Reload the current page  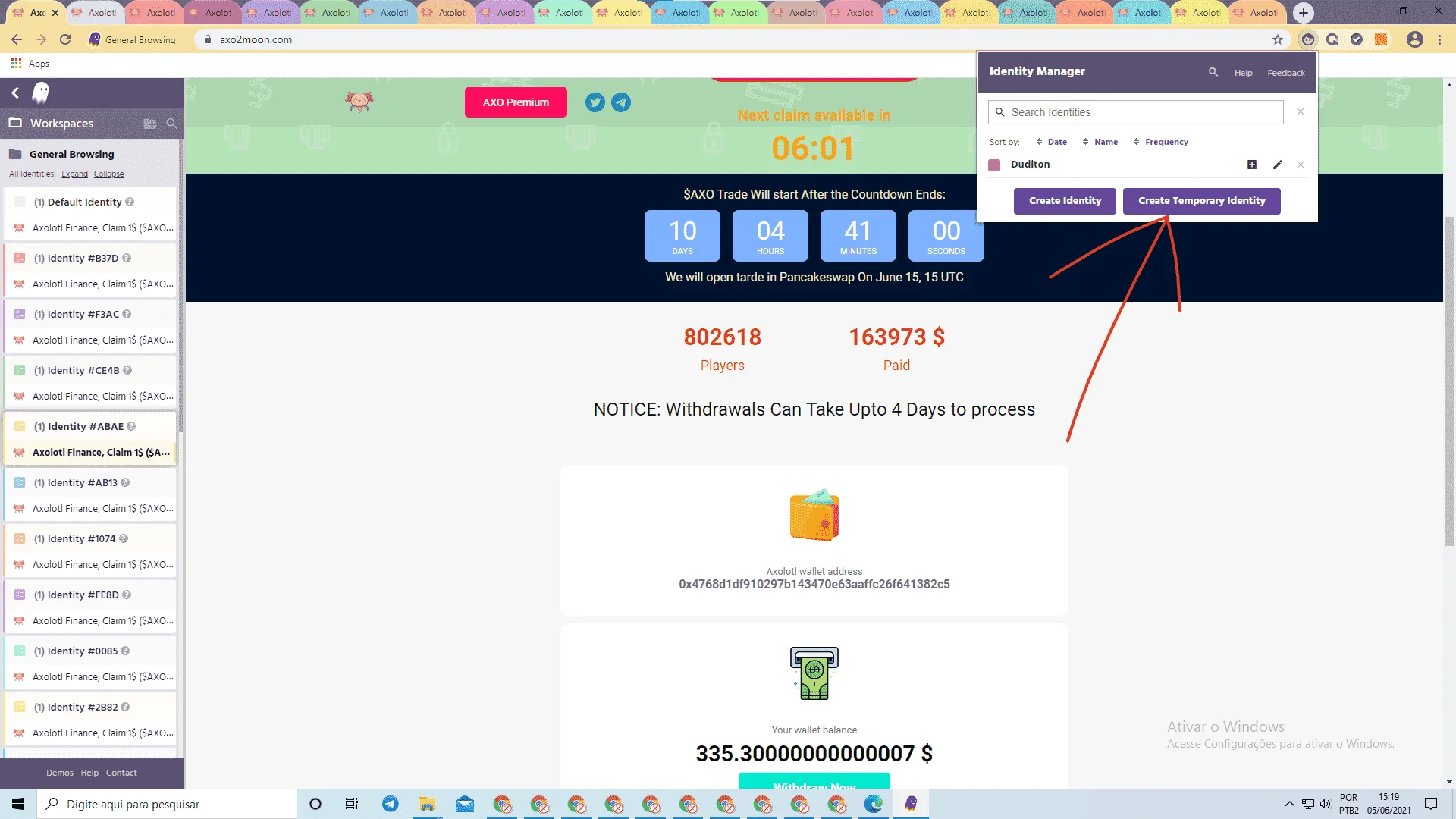point(65,39)
